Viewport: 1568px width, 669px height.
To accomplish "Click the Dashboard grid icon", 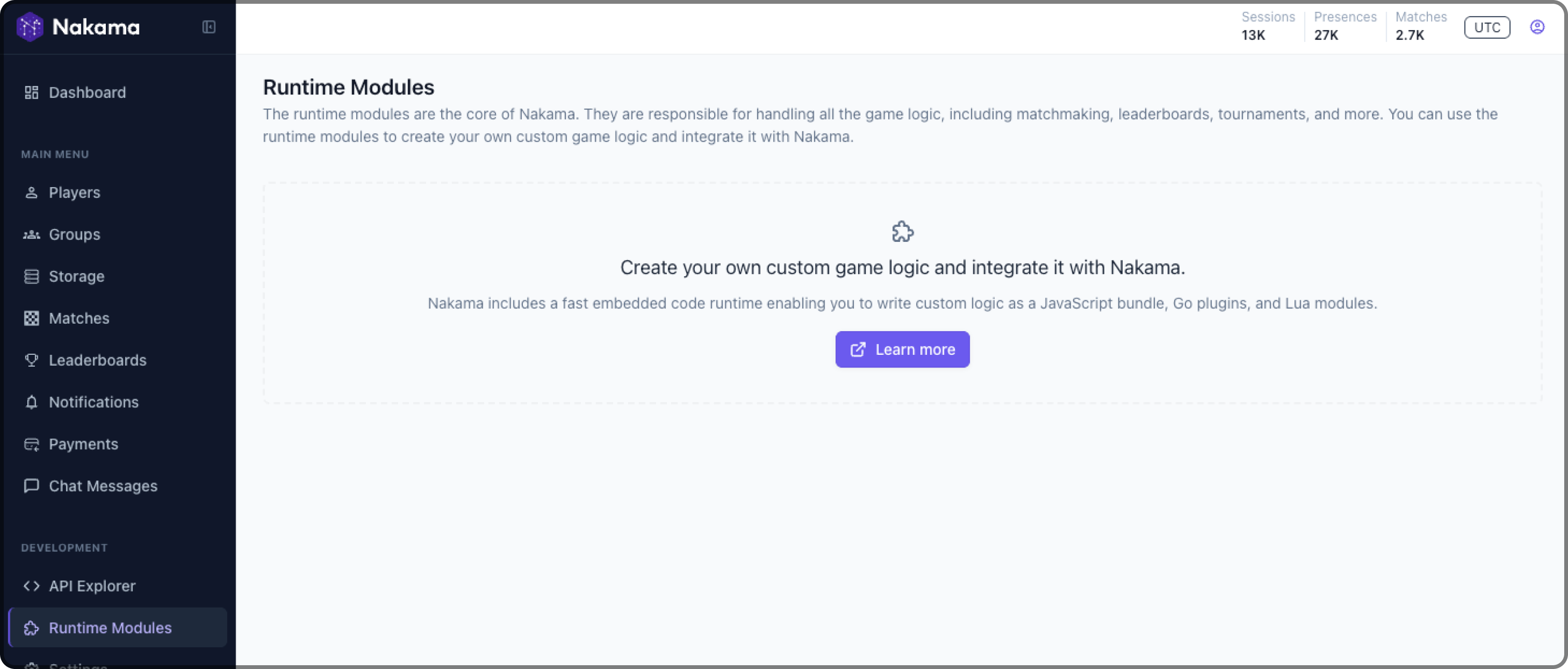I will (x=32, y=93).
